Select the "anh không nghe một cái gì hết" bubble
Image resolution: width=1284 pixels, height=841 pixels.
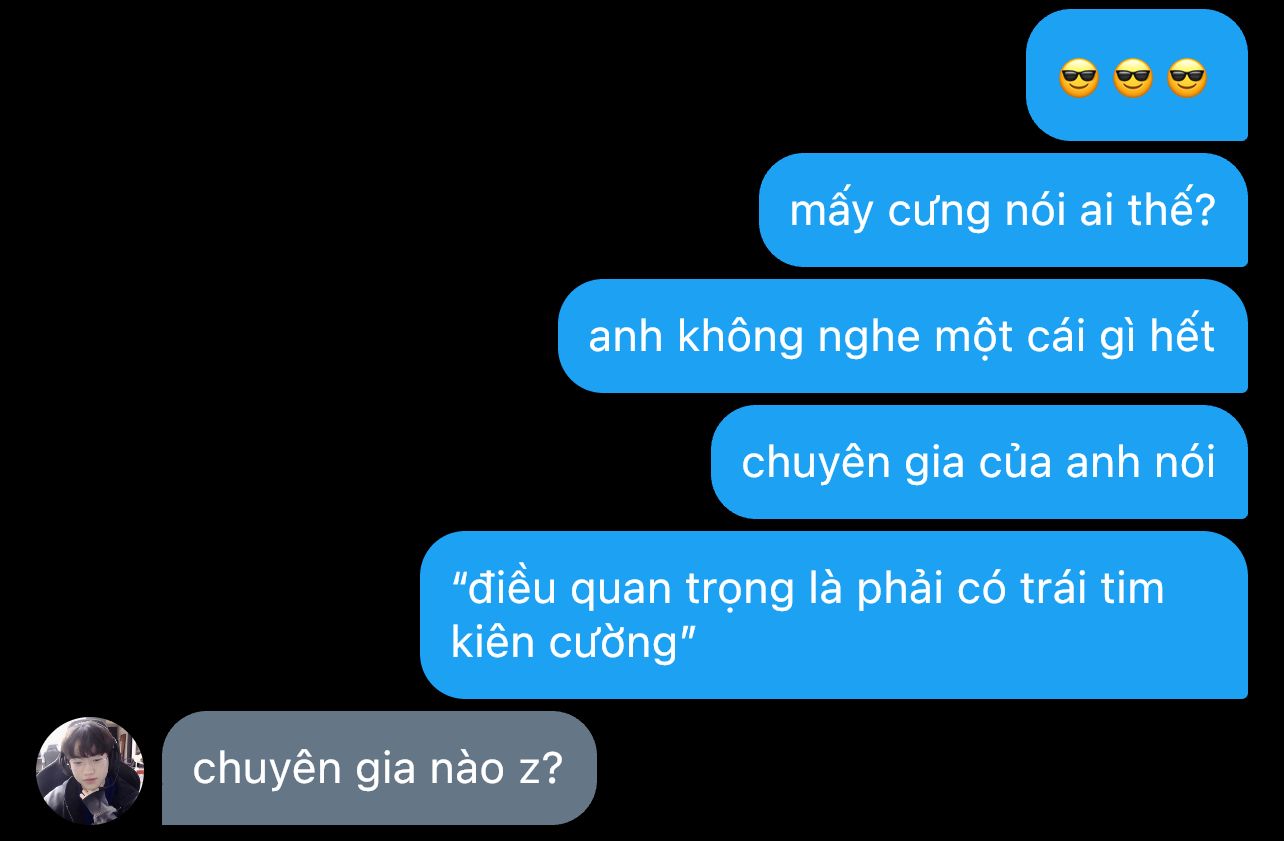tap(903, 336)
